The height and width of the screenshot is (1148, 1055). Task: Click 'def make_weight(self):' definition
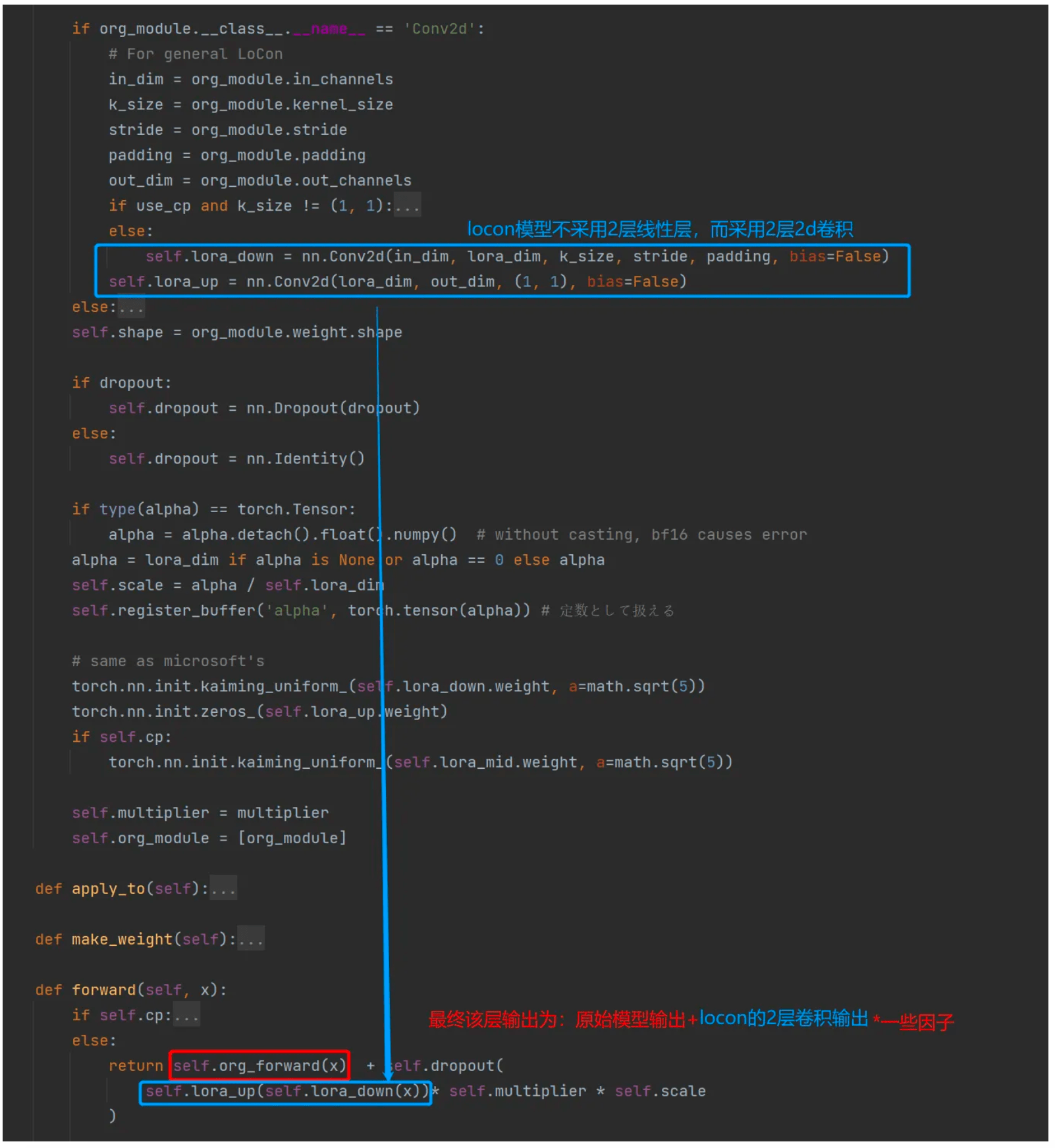136,939
